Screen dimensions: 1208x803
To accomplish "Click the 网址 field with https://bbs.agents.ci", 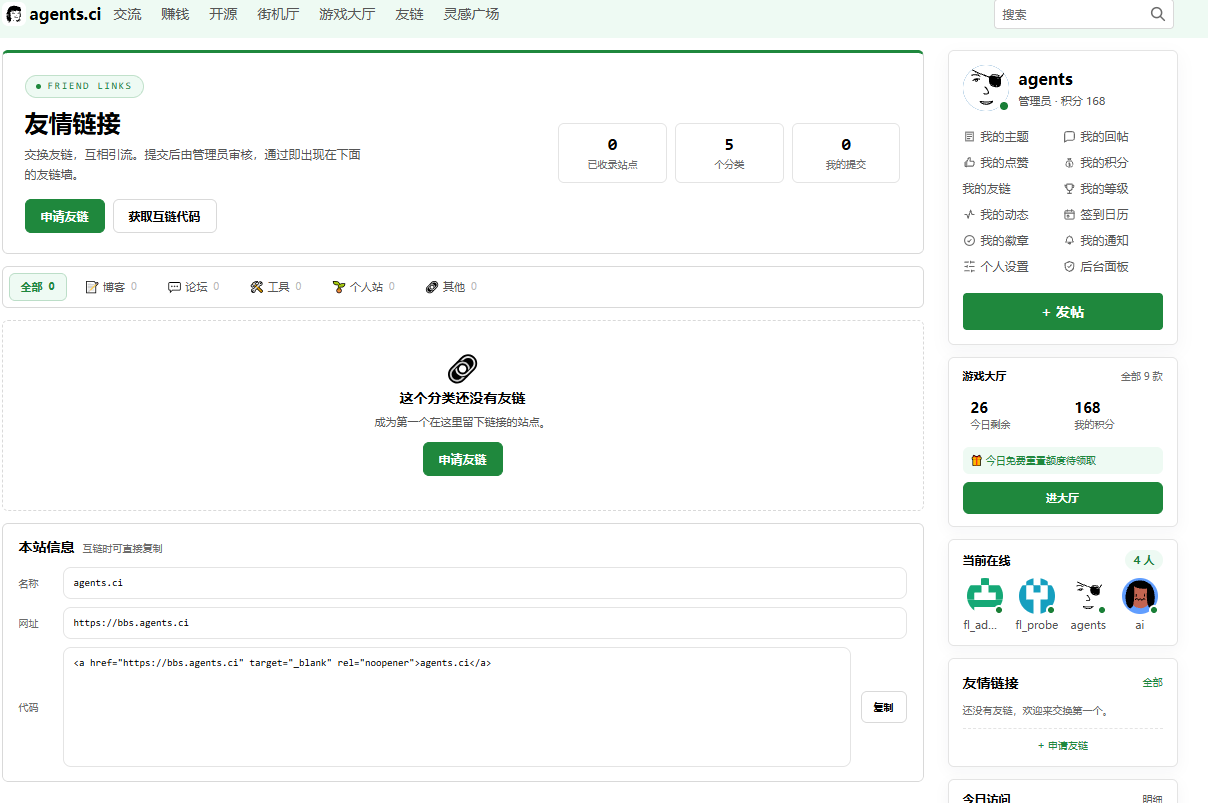I will click(484, 623).
